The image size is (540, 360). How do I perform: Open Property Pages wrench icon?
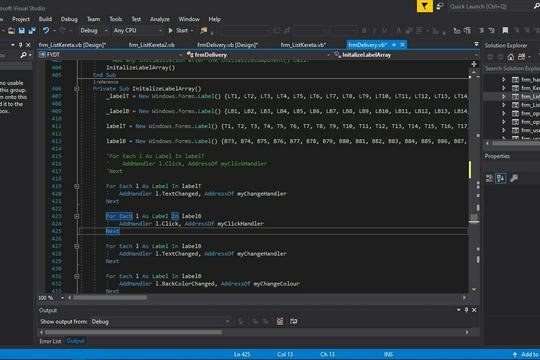(514, 178)
